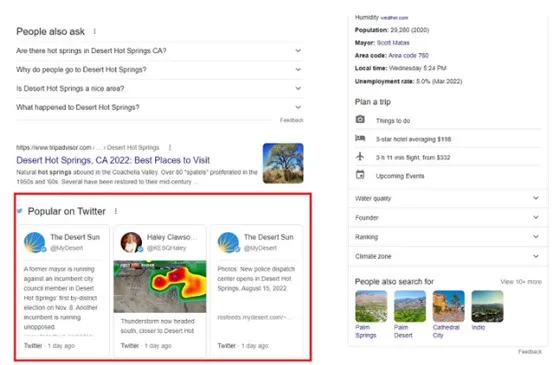Click the calendar icon for Upcoming Events
The width and height of the screenshot is (557, 365).
click(360, 175)
